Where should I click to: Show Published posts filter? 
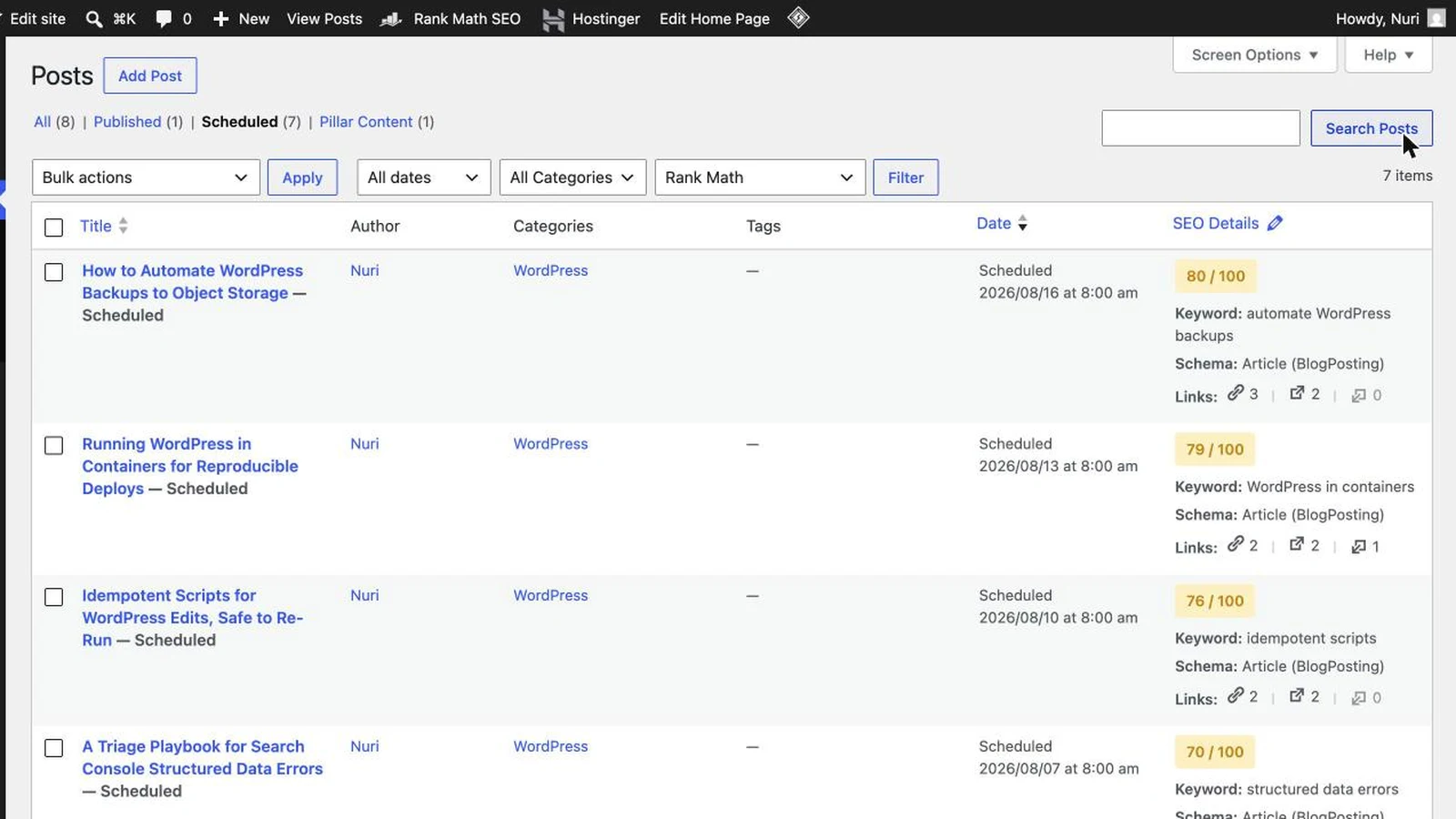coord(127,121)
